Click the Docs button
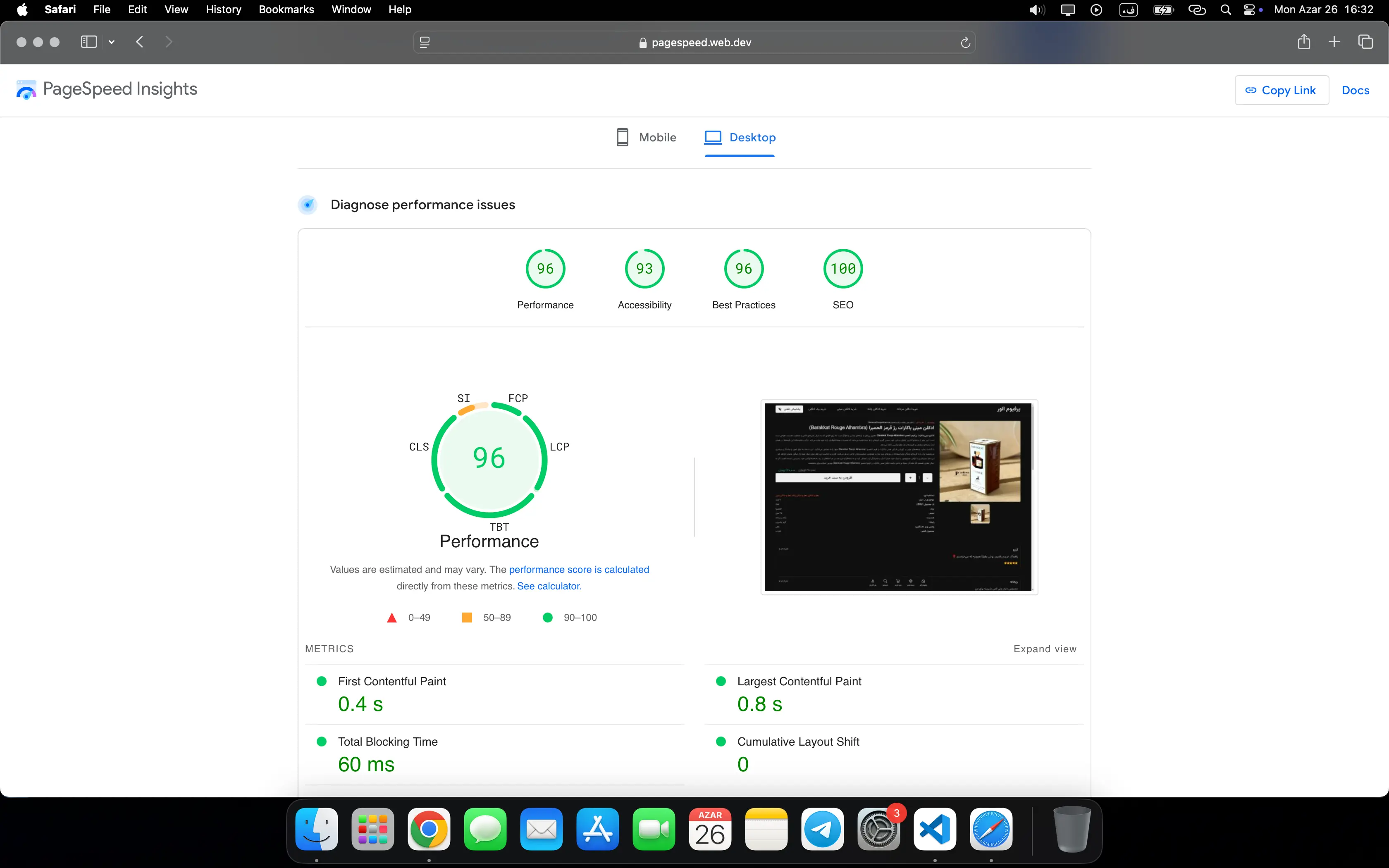The width and height of the screenshot is (1389, 868). [1355, 90]
